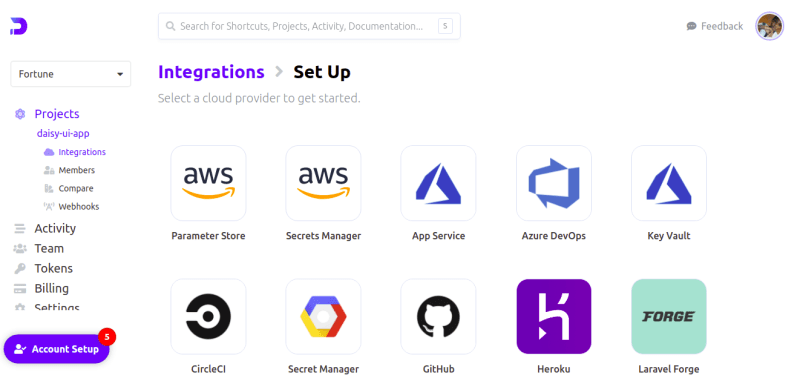Click the Projects gear icon in sidebar
Viewport: 800px width, 375px height.
tap(20, 114)
